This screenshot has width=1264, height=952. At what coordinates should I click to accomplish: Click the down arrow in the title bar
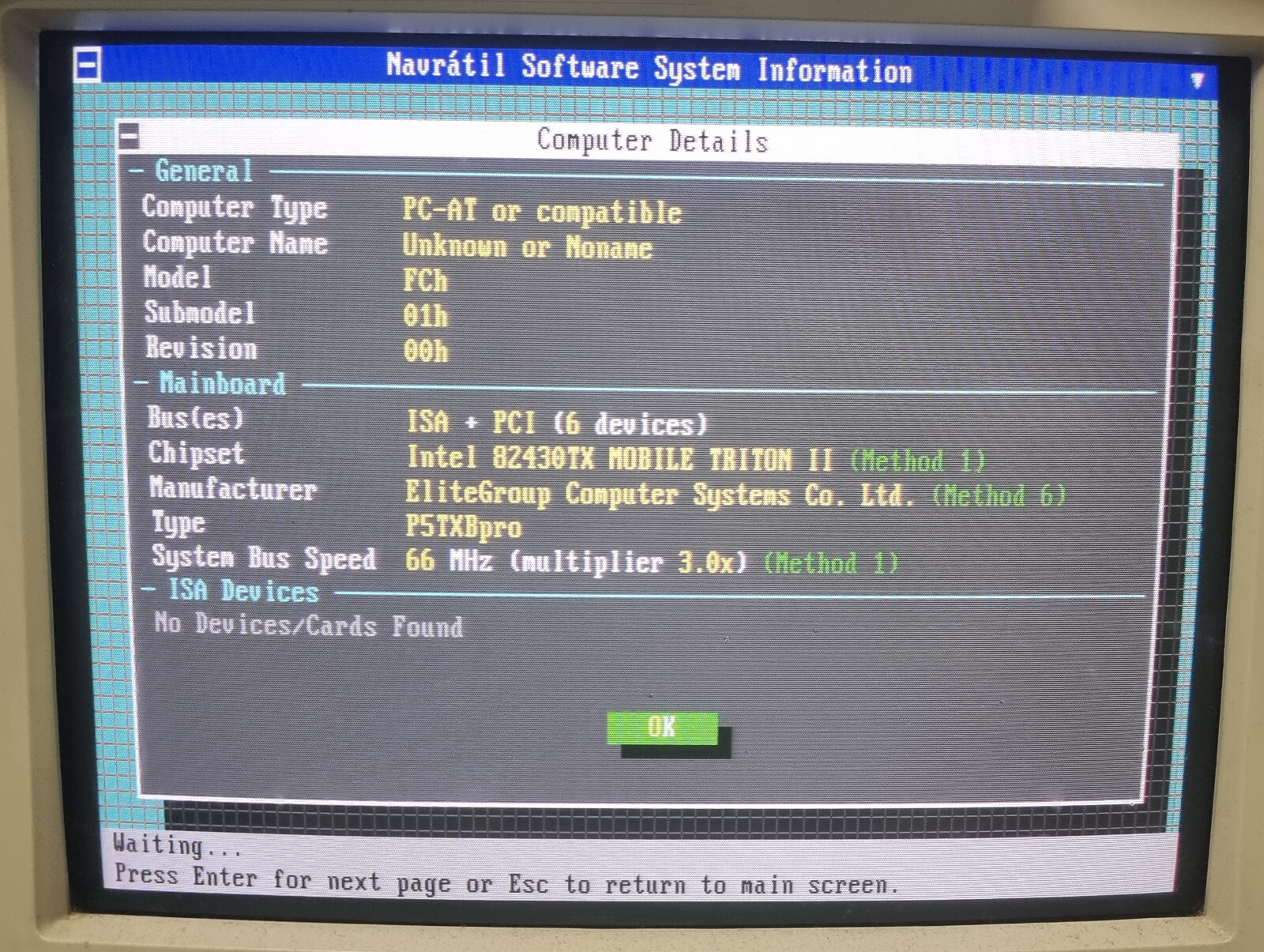[1198, 81]
